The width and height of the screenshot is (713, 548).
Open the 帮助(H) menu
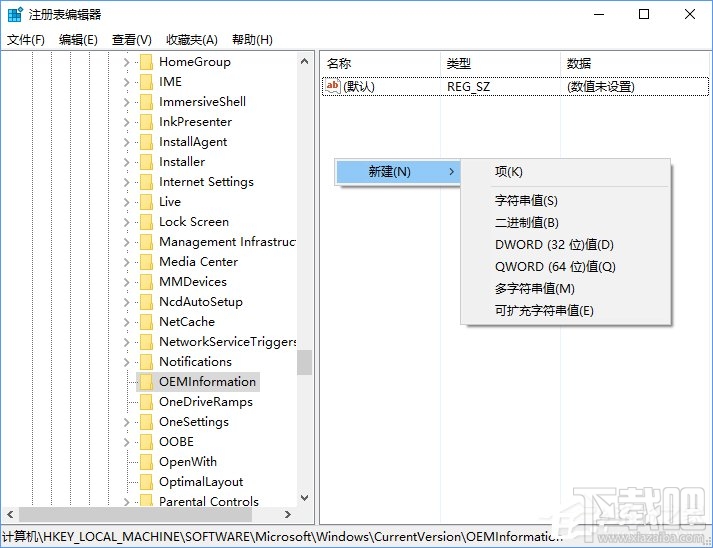pos(252,40)
